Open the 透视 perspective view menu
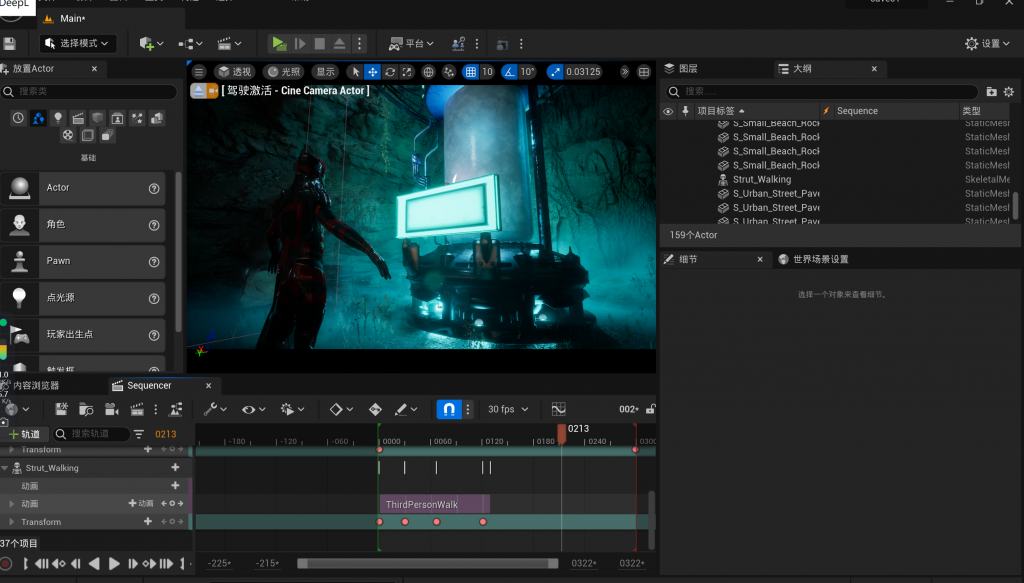 point(235,72)
